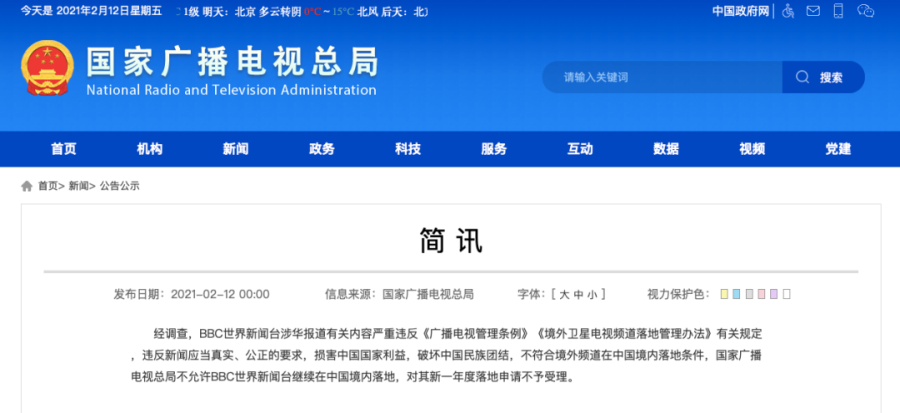Viewport: 900px width, 413px height.
Task: Click the keyword search input field
Action: click(660, 77)
